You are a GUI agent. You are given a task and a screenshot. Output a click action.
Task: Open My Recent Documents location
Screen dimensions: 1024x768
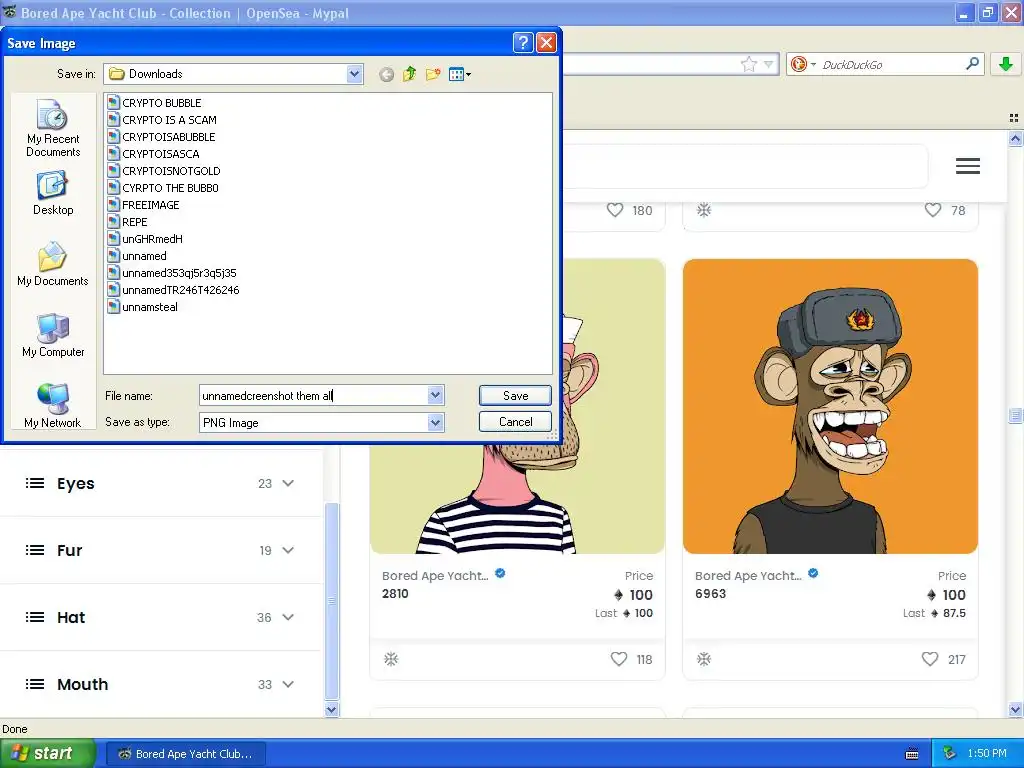pyautogui.click(x=53, y=128)
